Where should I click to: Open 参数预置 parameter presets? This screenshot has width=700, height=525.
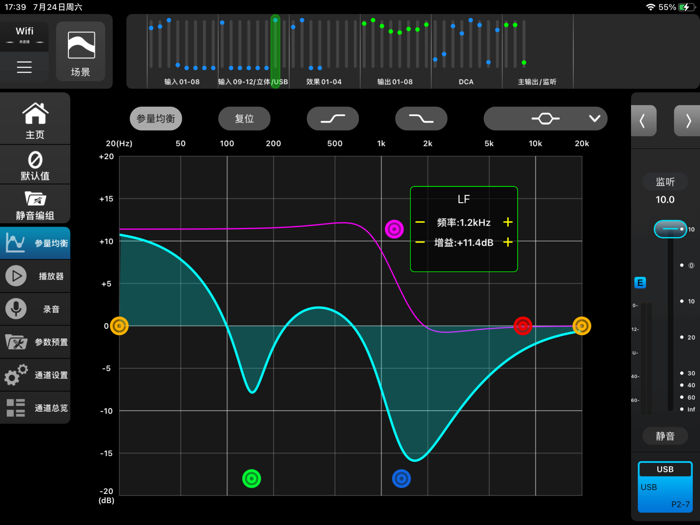click(x=35, y=342)
